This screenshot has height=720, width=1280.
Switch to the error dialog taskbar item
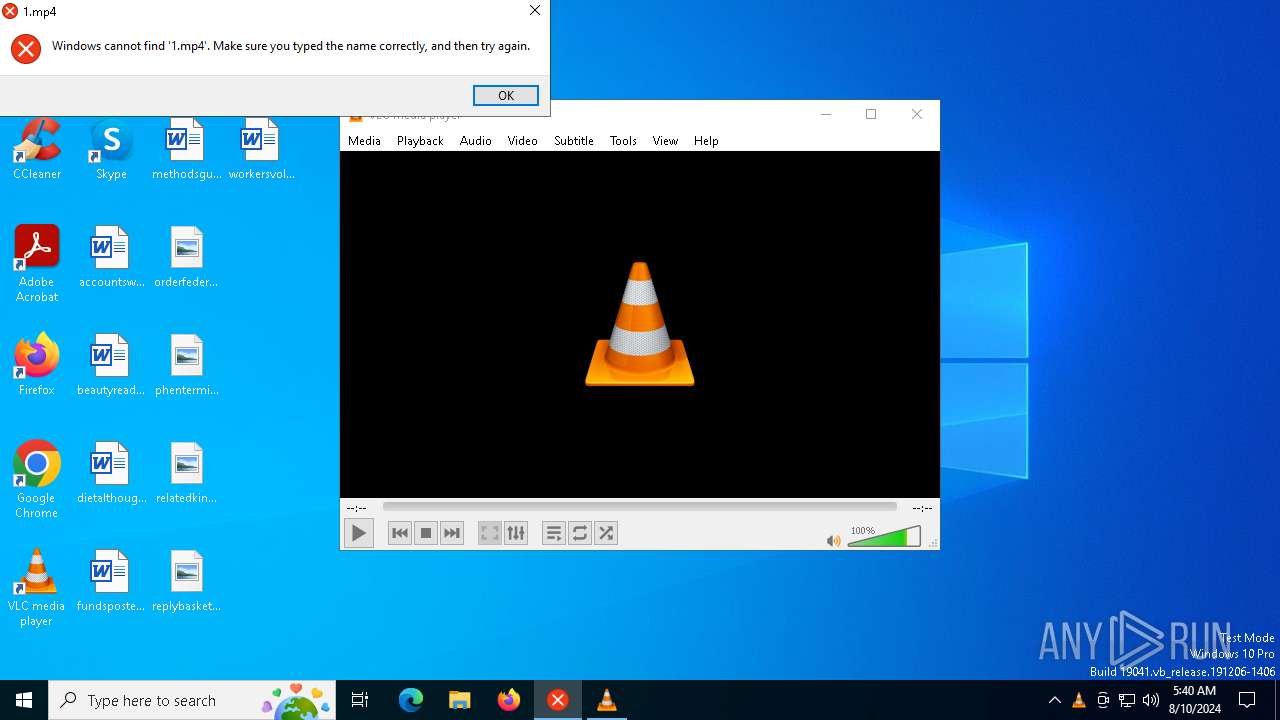[558, 700]
